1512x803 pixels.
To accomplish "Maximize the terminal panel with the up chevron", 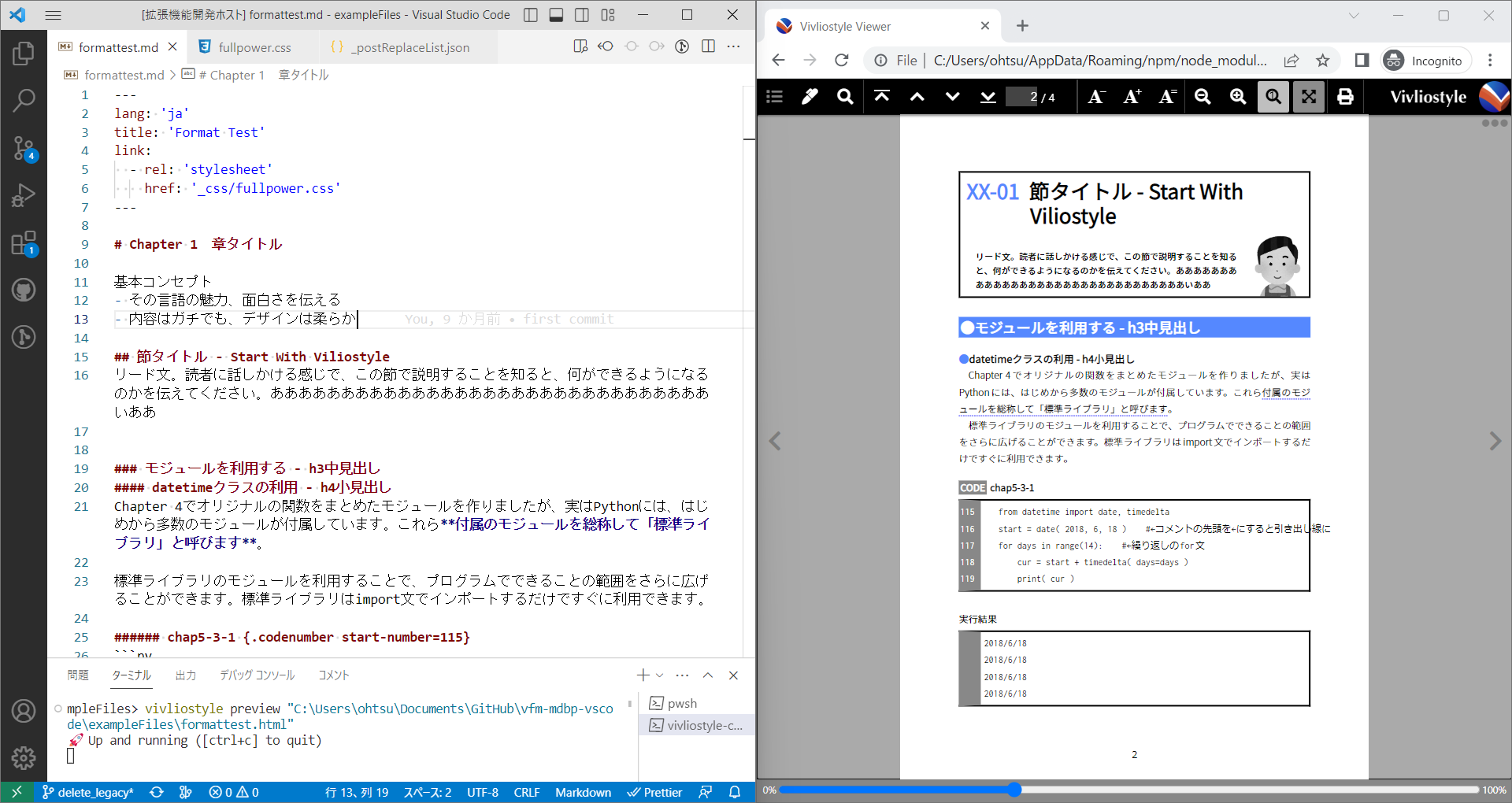I will pyautogui.click(x=708, y=675).
